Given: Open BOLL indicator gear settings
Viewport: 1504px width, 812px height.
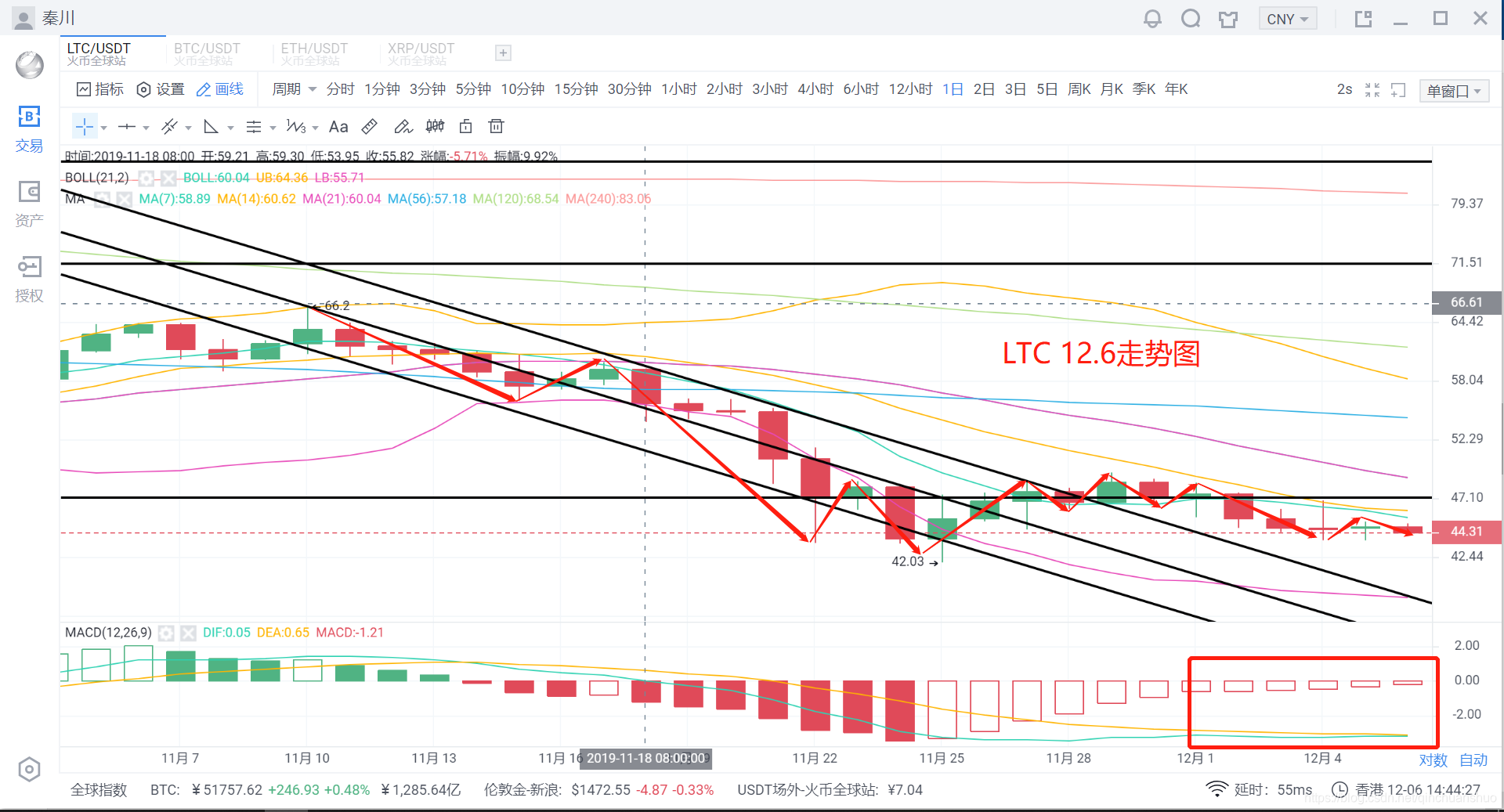Looking at the screenshot, I should pos(146,178).
